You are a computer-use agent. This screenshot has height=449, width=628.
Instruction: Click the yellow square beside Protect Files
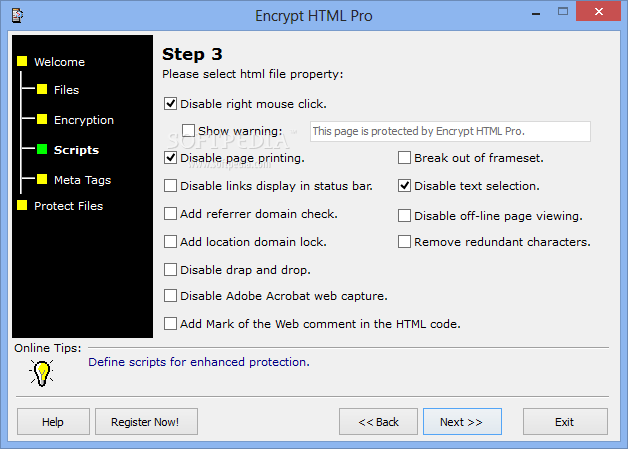(22, 205)
